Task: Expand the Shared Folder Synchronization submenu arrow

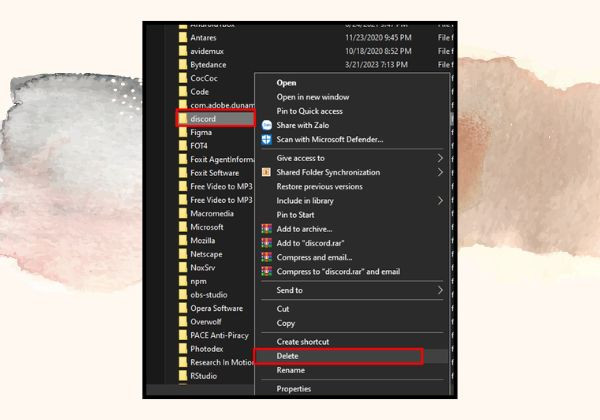Action: coord(440,172)
